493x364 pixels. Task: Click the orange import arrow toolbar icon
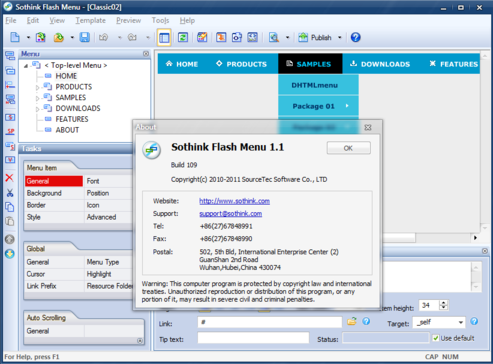point(221,37)
